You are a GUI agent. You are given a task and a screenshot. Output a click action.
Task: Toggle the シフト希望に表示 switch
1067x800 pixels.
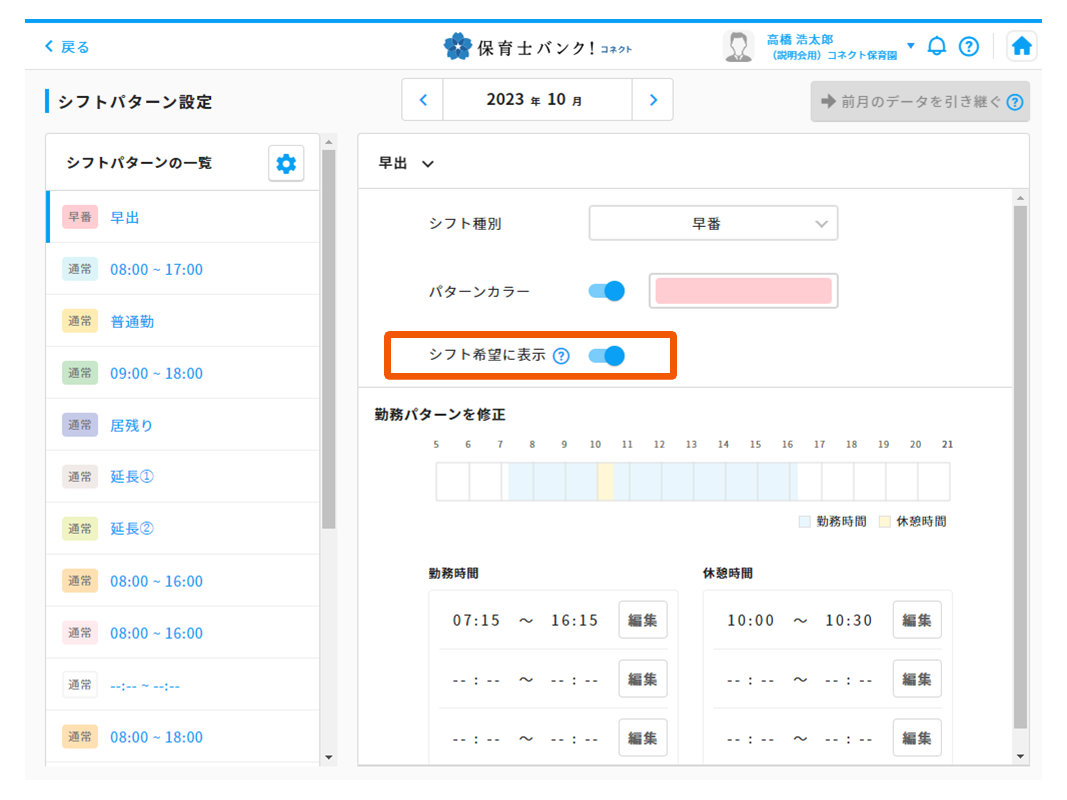point(607,355)
